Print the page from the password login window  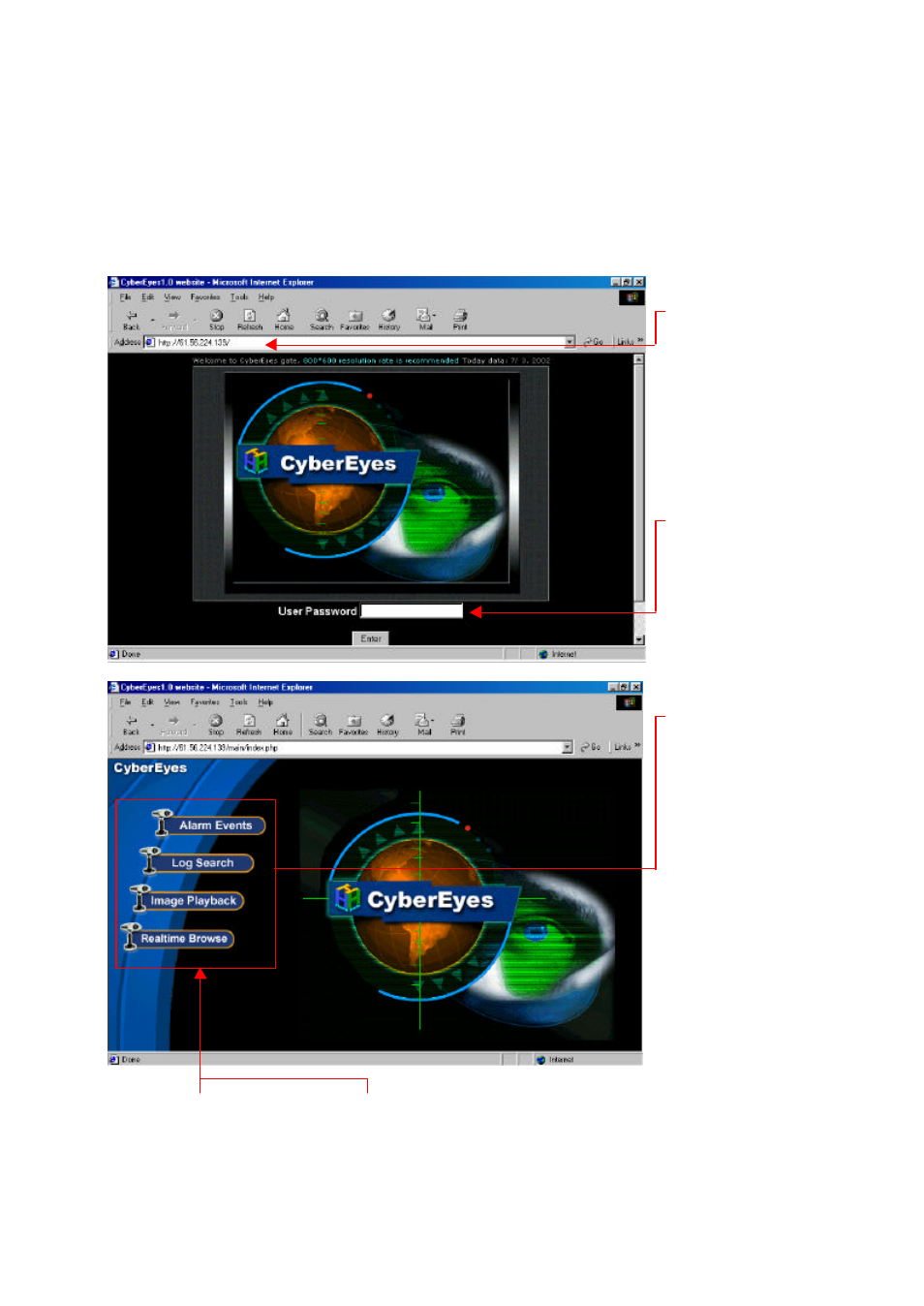tap(460, 320)
